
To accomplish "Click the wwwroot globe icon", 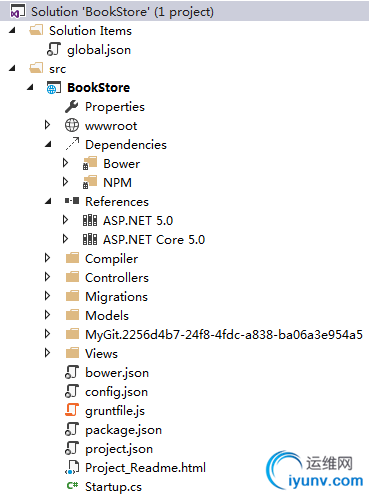I will coord(72,125).
